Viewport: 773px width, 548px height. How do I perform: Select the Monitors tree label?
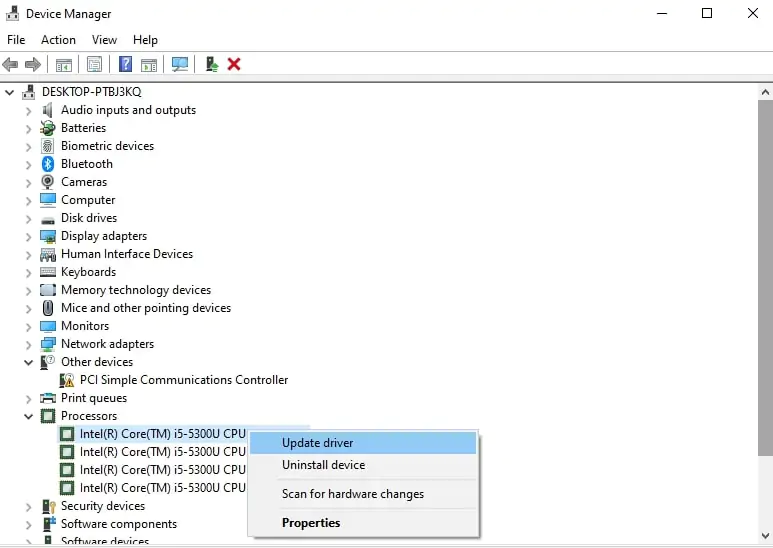(x=85, y=326)
